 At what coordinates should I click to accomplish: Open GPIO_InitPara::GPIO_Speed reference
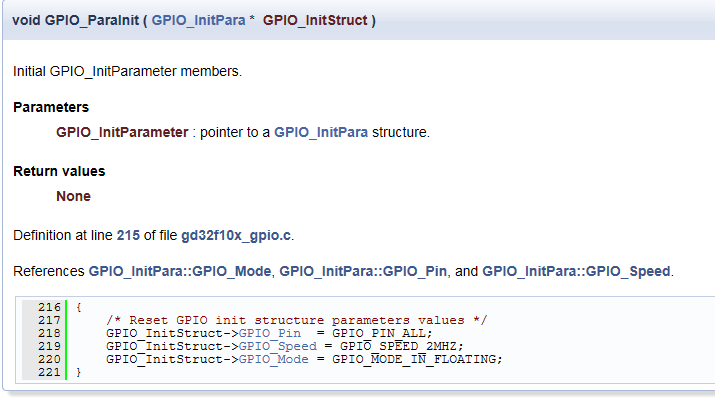tap(576, 271)
